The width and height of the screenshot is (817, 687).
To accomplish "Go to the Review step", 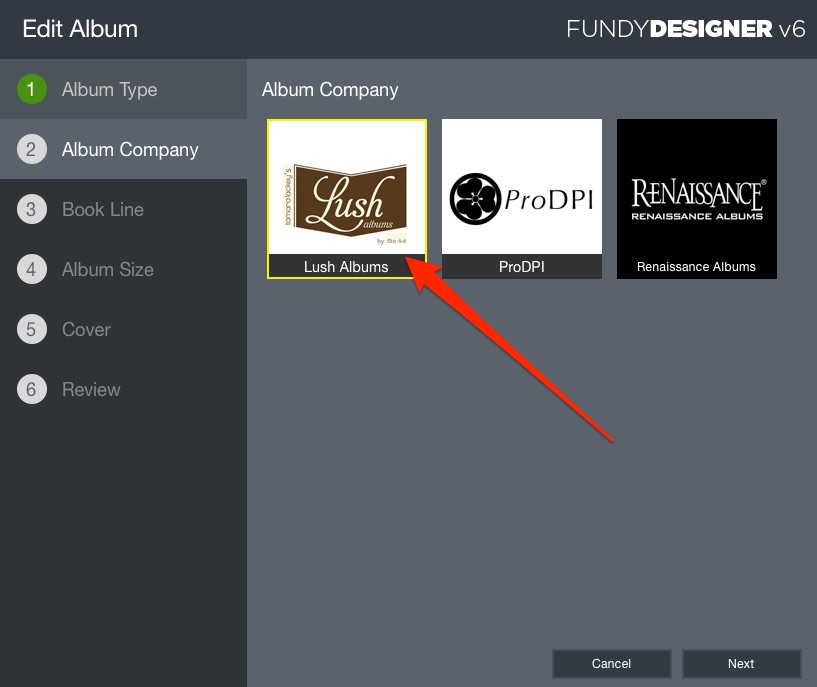I will click(x=123, y=389).
